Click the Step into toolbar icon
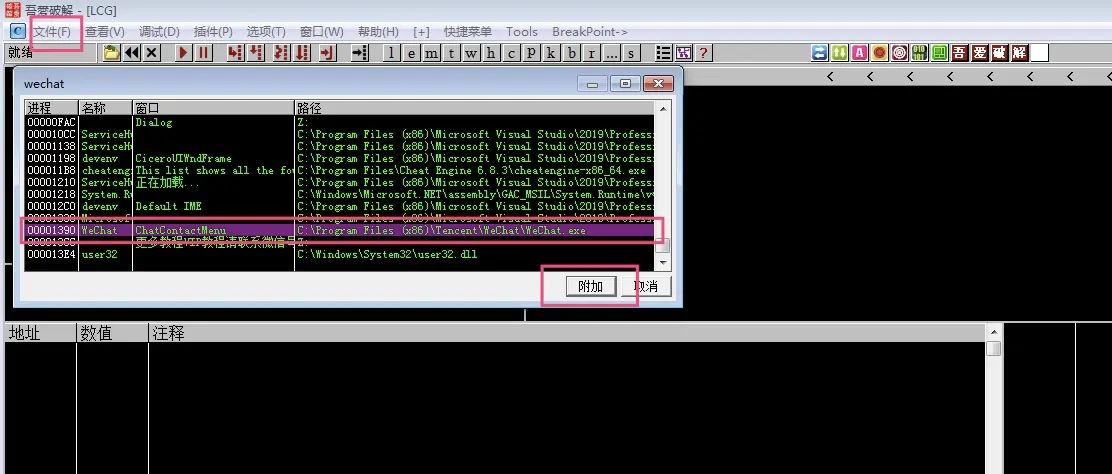The width and height of the screenshot is (1112, 474). click(x=236, y=53)
